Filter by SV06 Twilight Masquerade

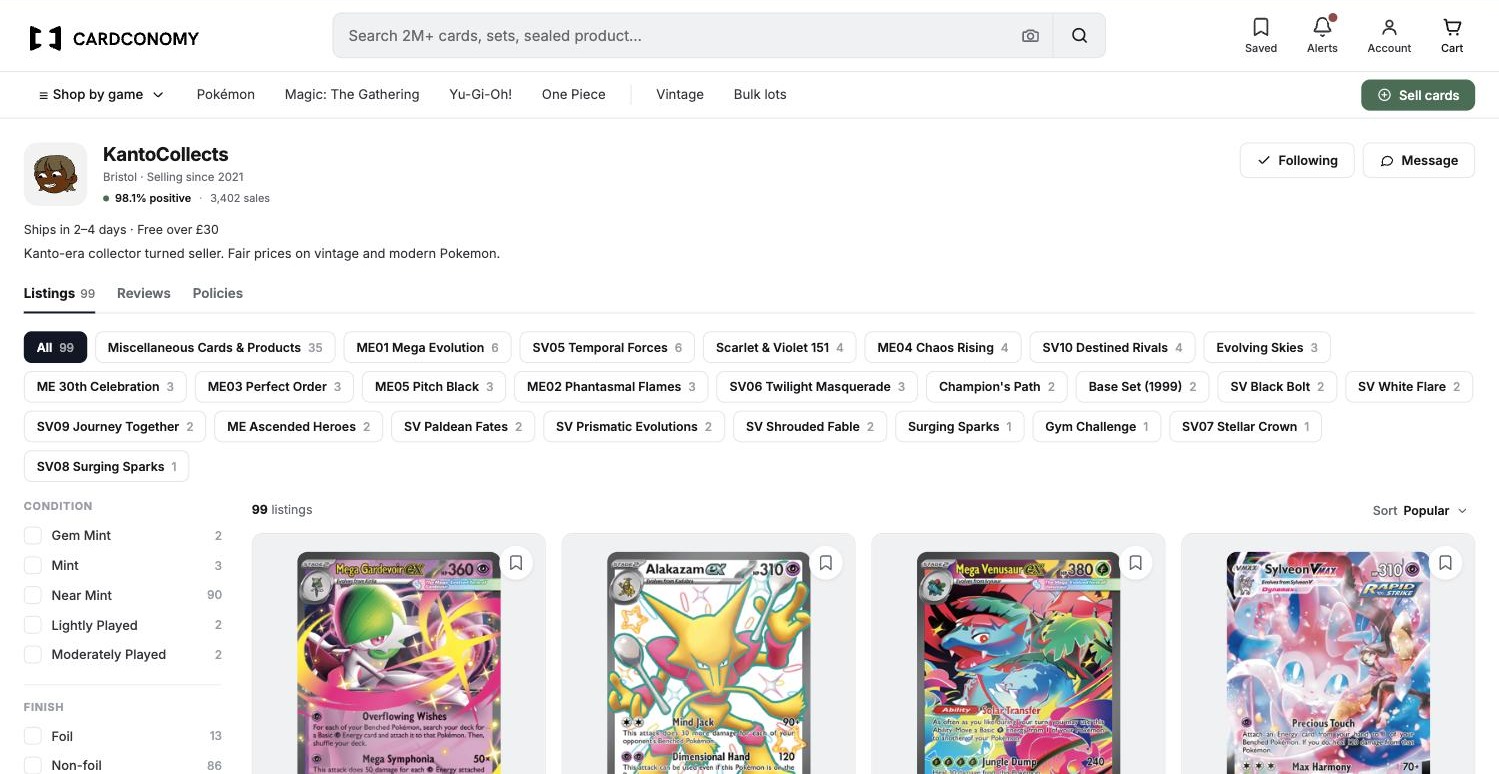pos(817,386)
